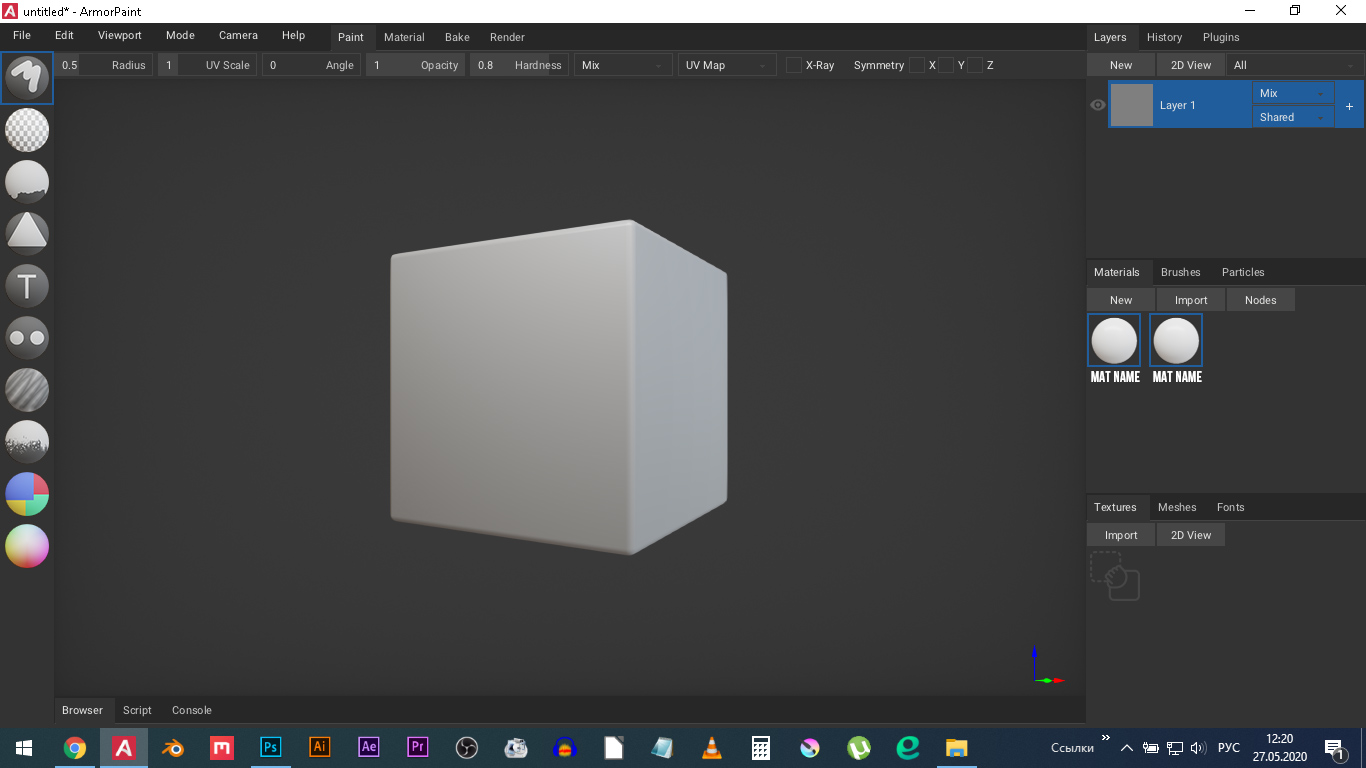Open Layer 1 Mix blending dropdown
The image size is (1366, 768).
1293,93
